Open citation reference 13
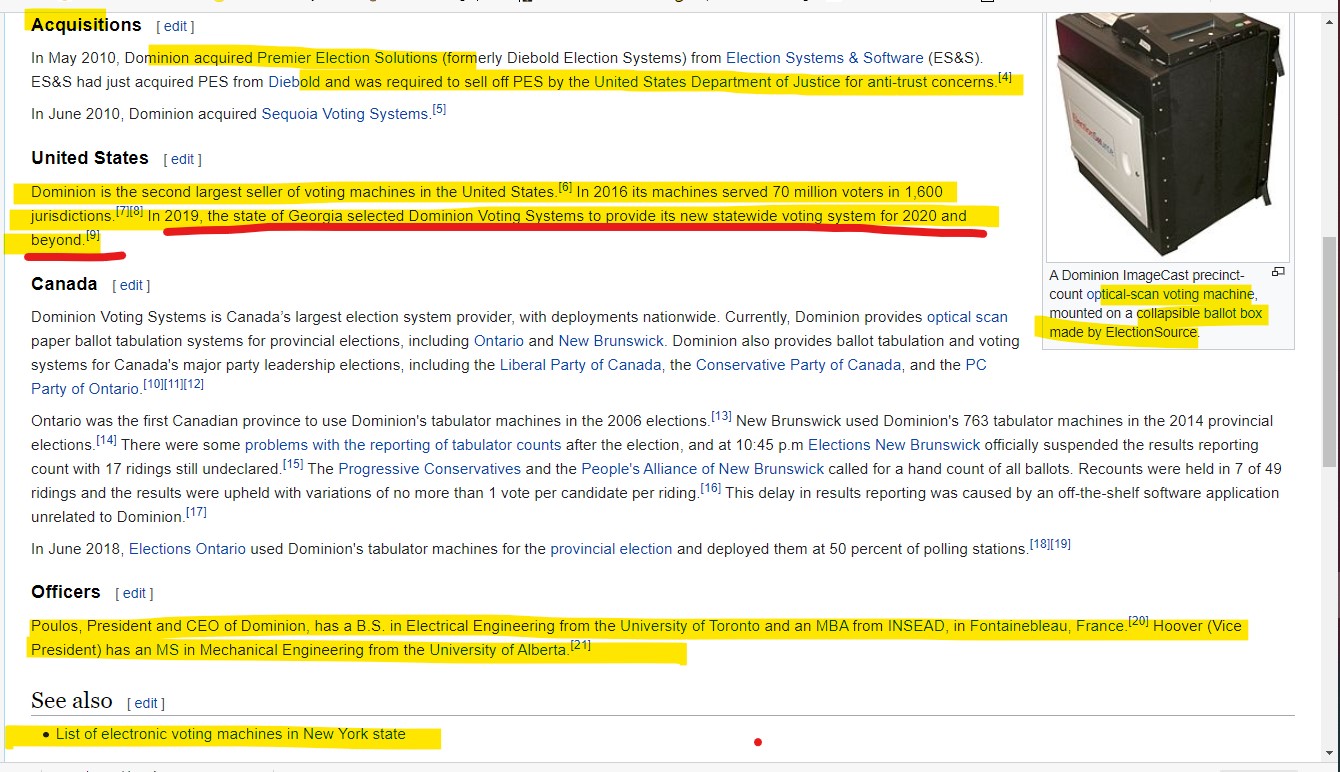The width and height of the screenshot is (1340, 772). pyautogui.click(x=722, y=416)
